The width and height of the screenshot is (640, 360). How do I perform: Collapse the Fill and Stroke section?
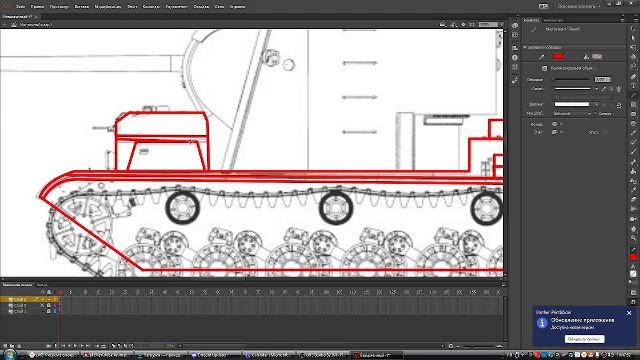pyautogui.click(x=525, y=47)
